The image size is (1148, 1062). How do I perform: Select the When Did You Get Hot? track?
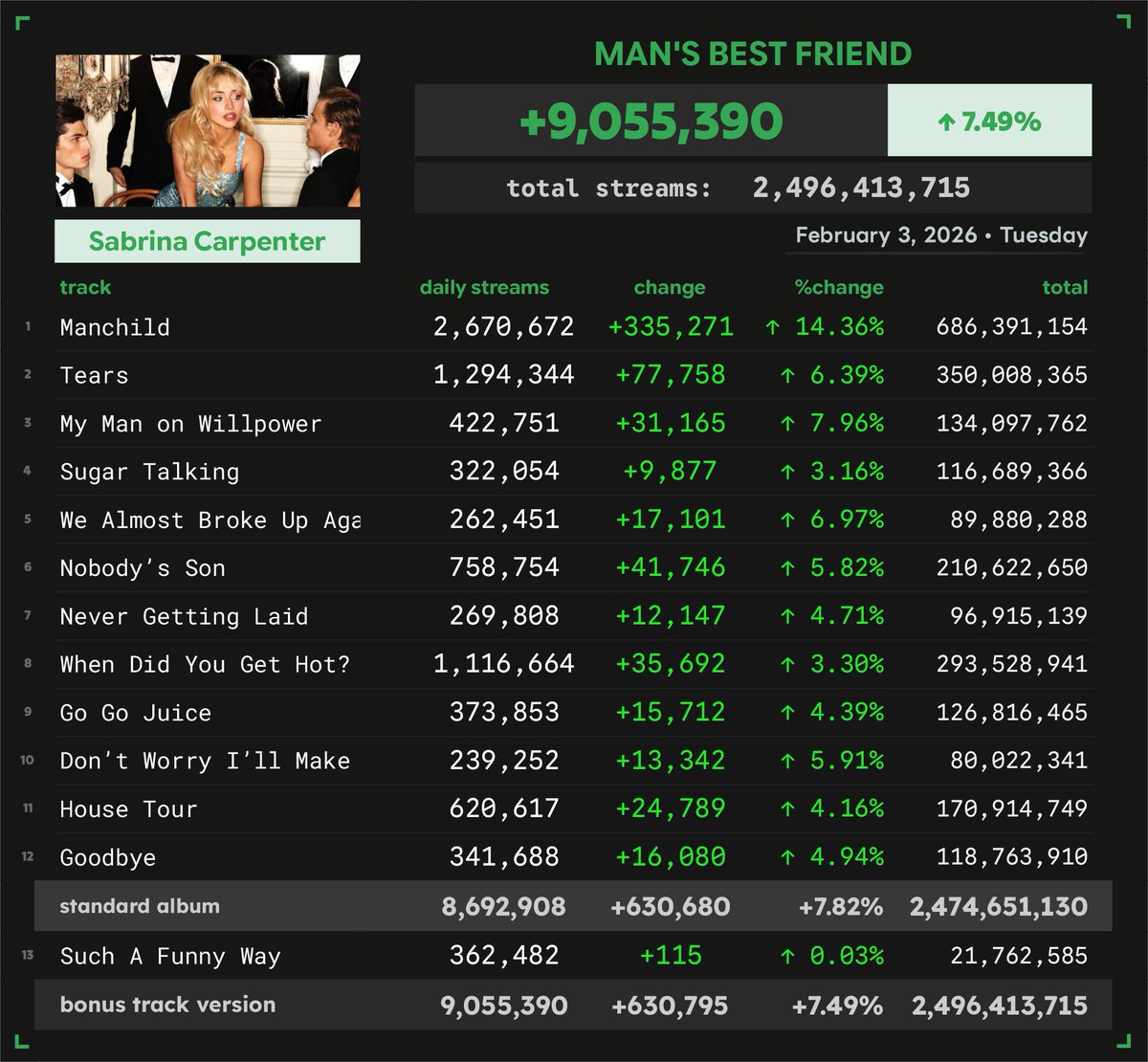click(x=205, y=665)
